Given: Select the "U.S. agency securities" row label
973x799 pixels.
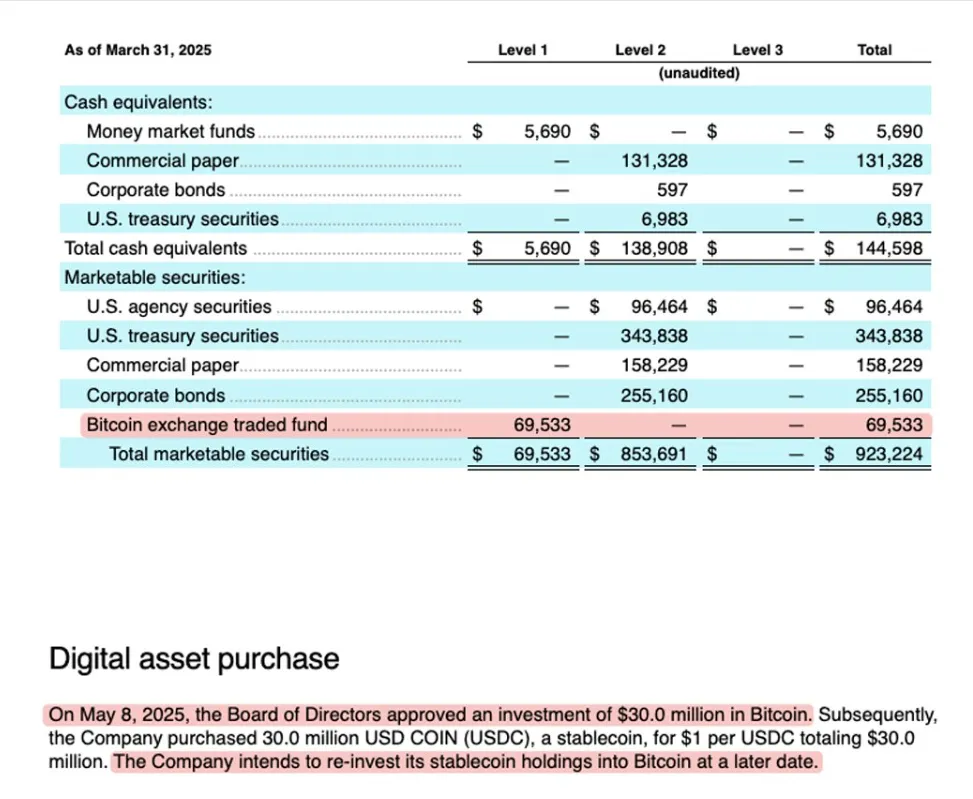Looking at the screenshot, I should (x=179, y=307).
